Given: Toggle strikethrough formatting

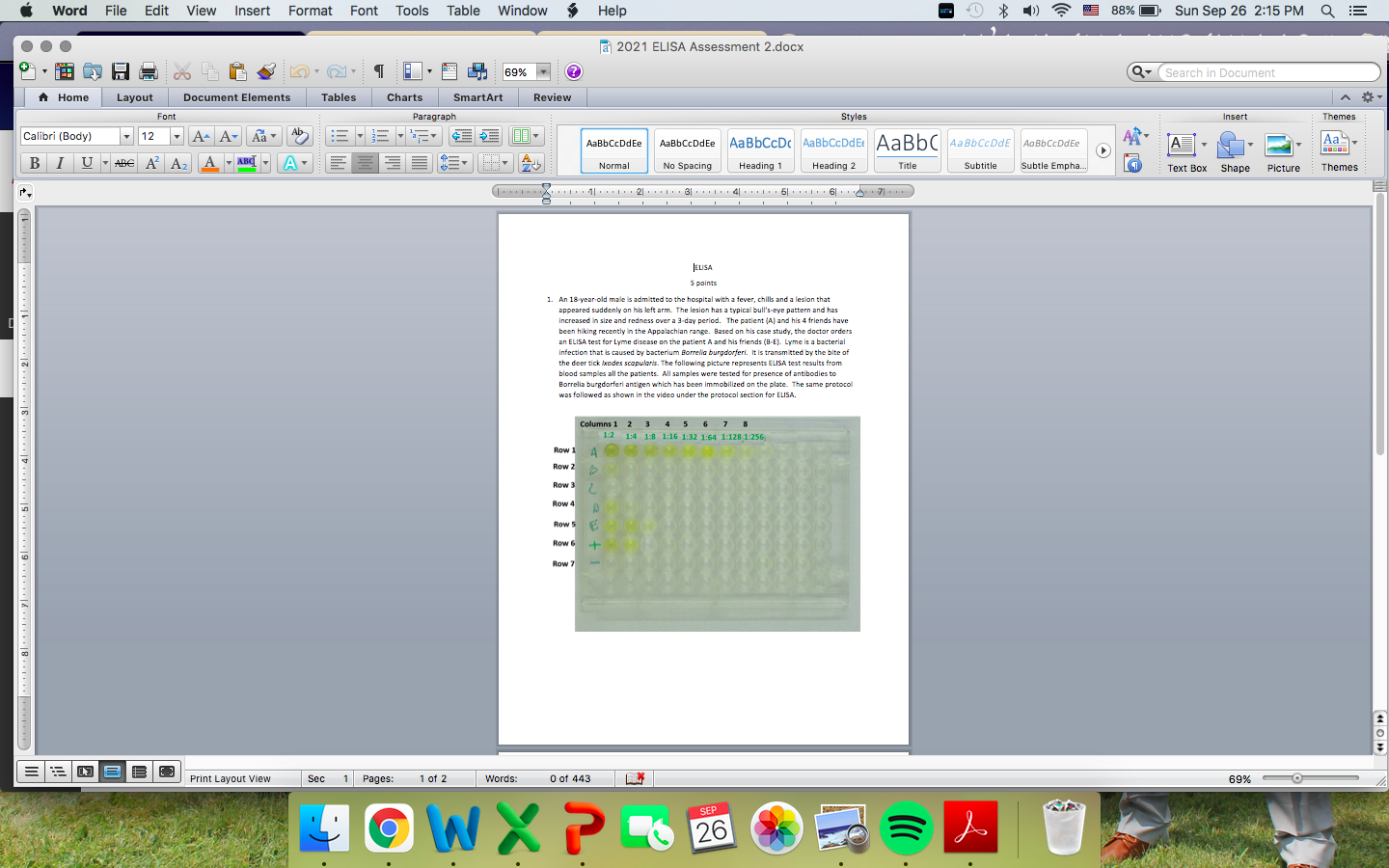Looking at the screenshot, I should pos(124,163).
